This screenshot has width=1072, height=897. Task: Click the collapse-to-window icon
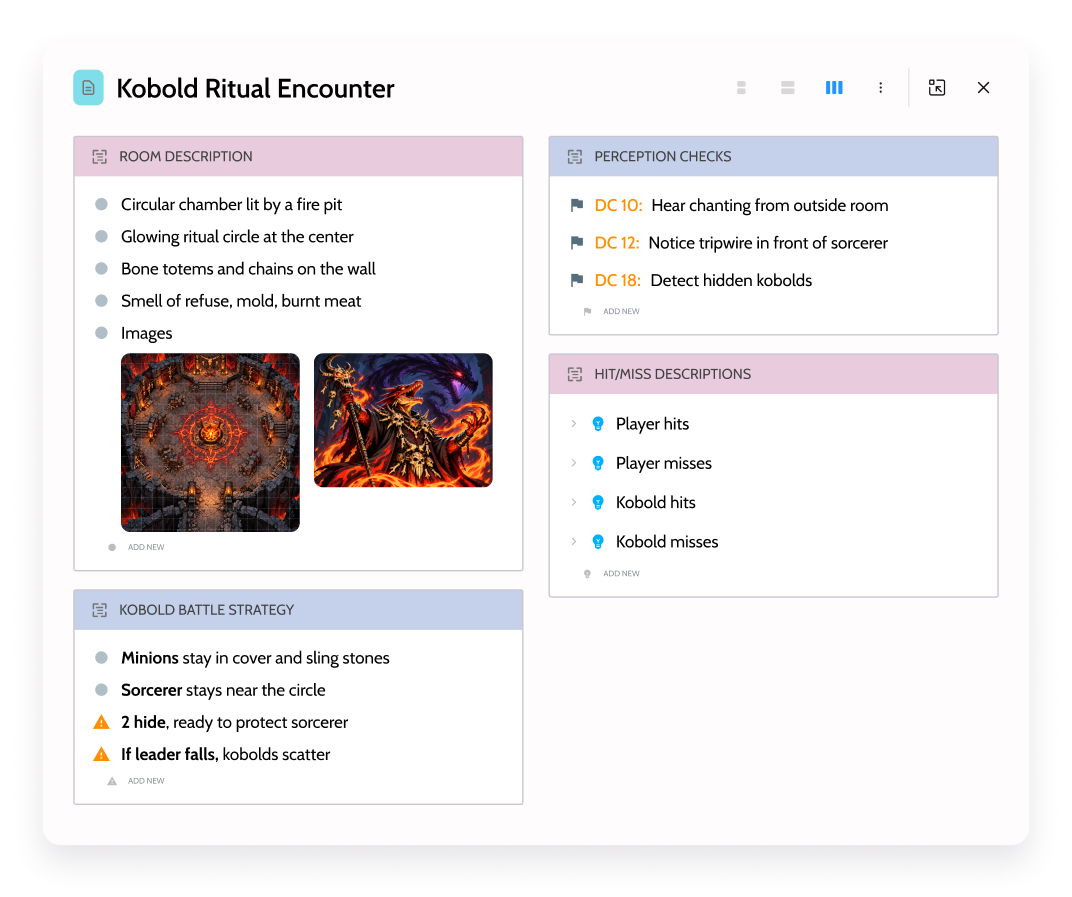(x=937, y=88)
